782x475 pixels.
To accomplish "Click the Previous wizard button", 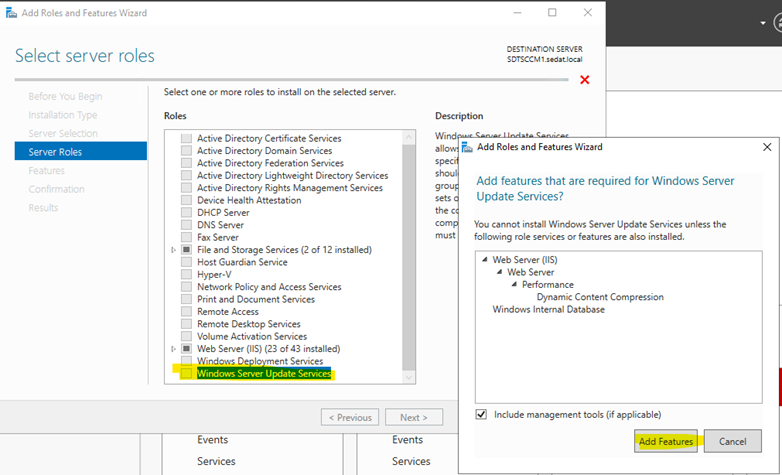I will [x=350, y=418].
